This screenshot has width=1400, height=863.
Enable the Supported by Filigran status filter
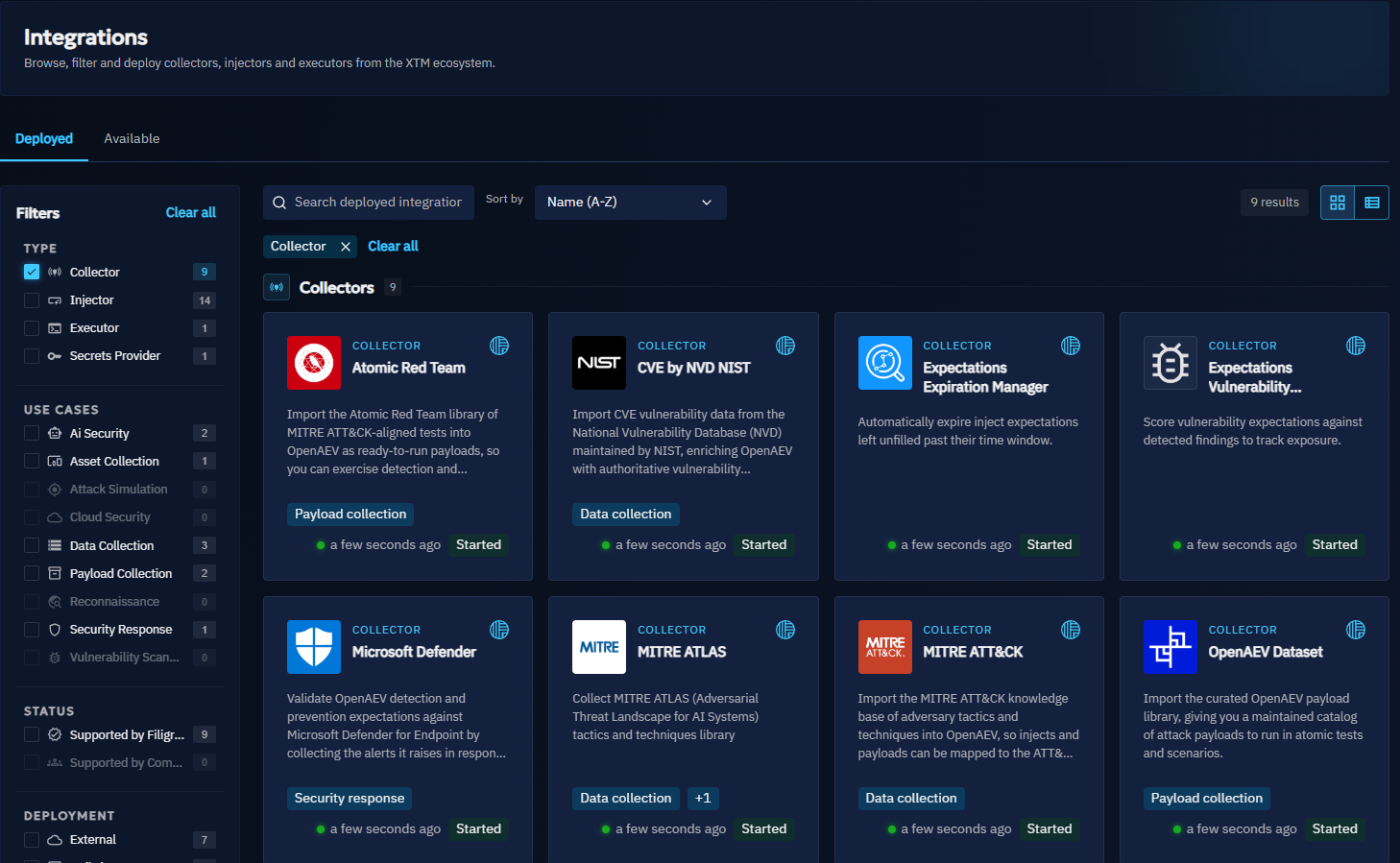[32, 735]
